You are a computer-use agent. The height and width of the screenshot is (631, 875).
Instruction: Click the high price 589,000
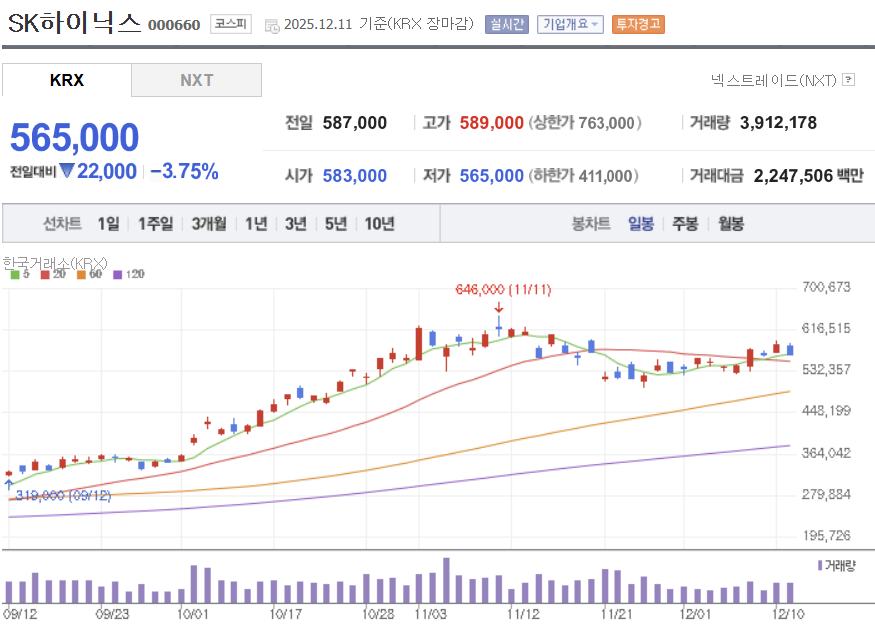click(x=492, y=123)
